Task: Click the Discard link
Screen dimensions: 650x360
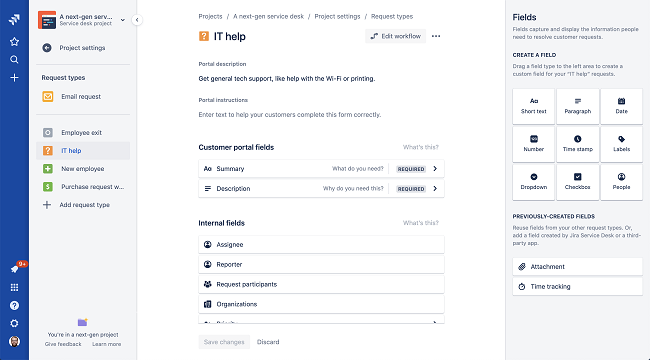Action: point(268,342)
